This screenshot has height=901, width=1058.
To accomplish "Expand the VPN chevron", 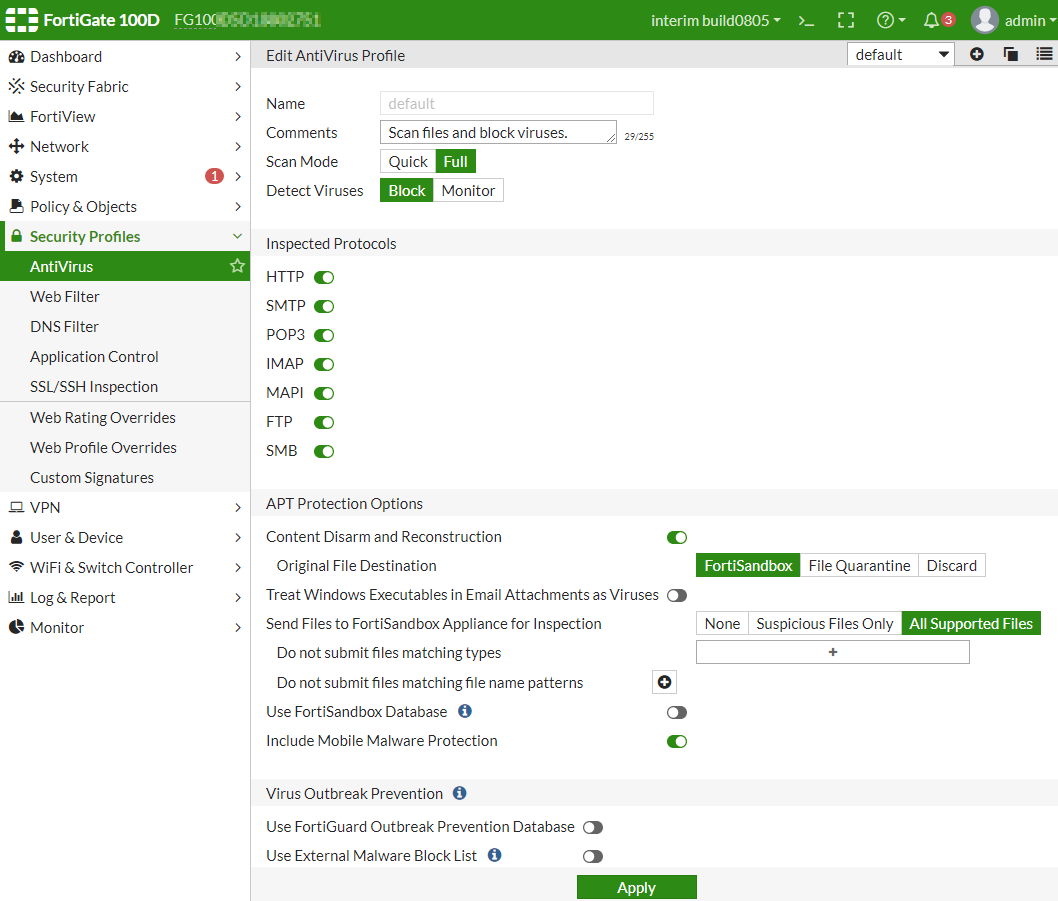I will pyautogui.click(x=238, y=508).
